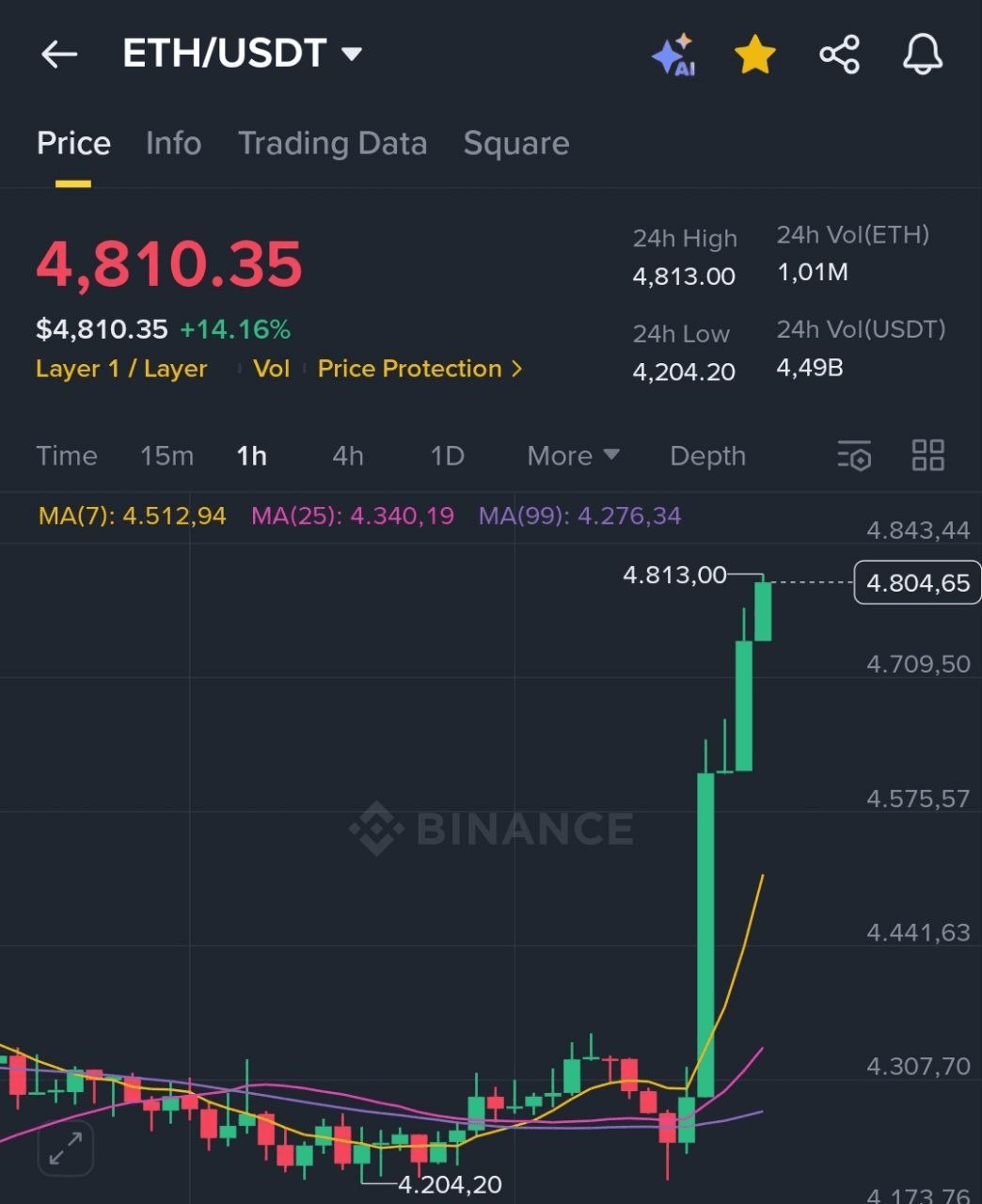
Task: Switch to the Price tab
Action: coord(73,143)
